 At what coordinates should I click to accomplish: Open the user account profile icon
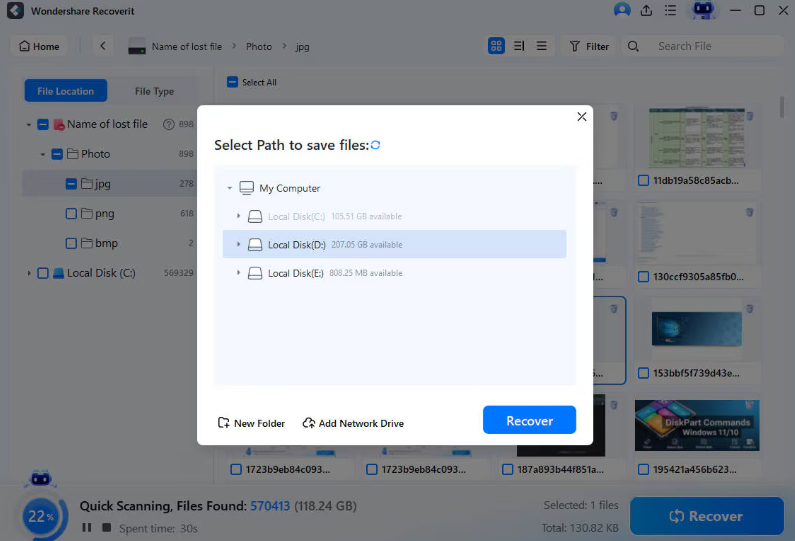pos(622,10)
